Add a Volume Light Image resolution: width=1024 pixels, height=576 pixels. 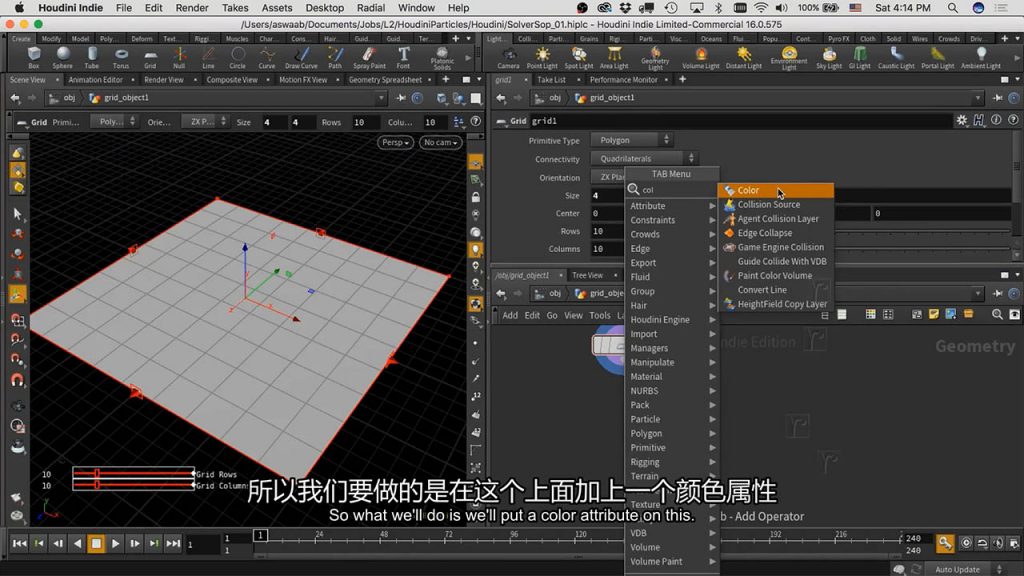pyautogui.click(x=701, y=57)
